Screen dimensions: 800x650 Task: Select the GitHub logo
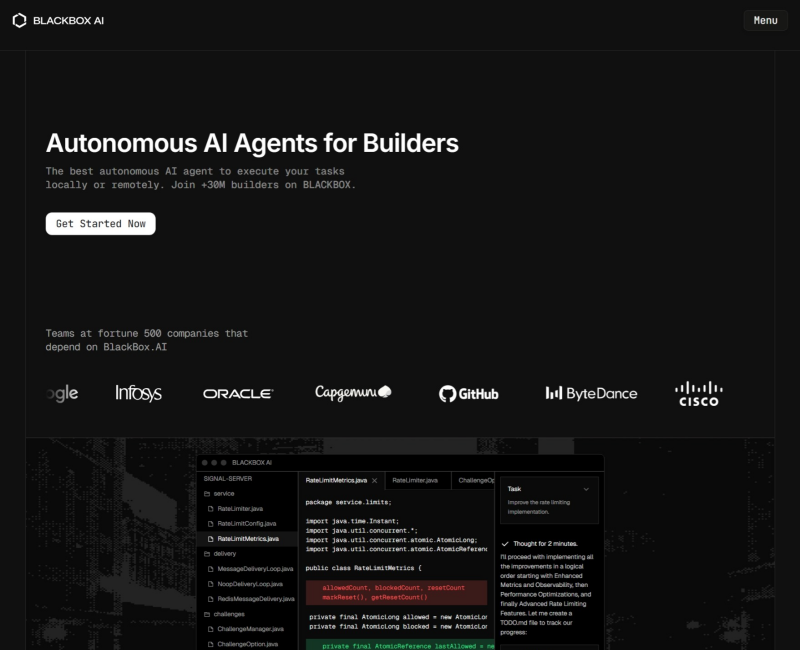(x=469, y=393)
